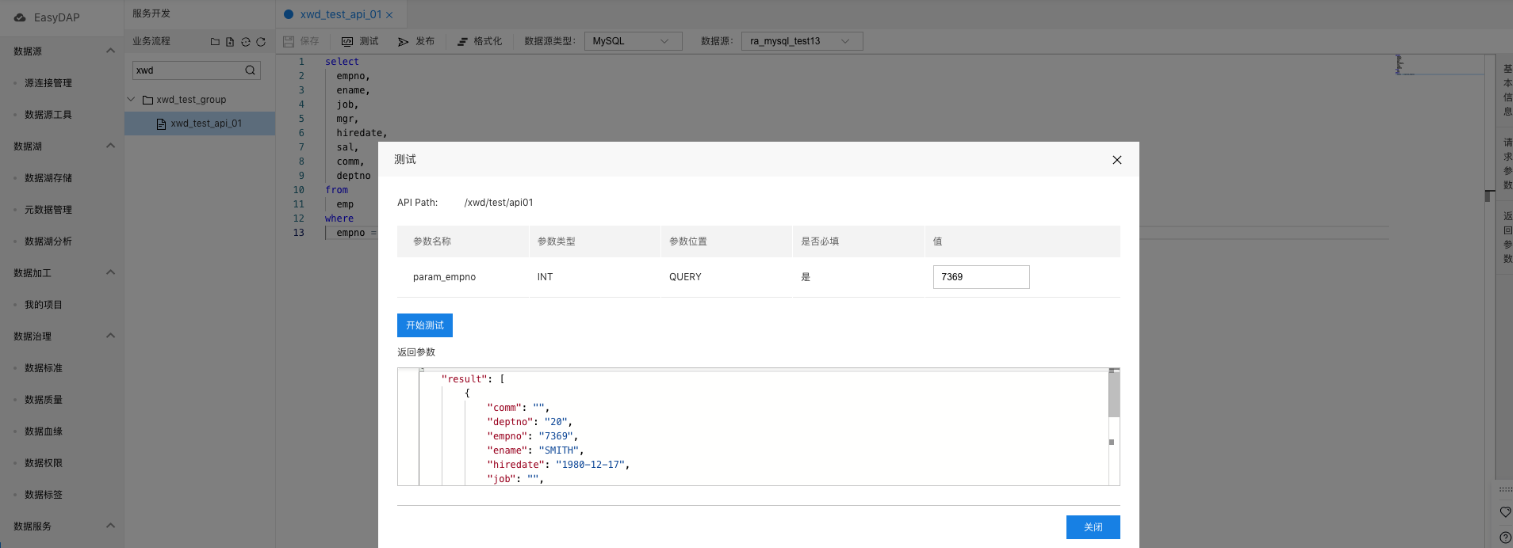Screen dimensions: 1513x548
Task: Open 数据源工具 in the sidebar
Action: click(48, 115)
